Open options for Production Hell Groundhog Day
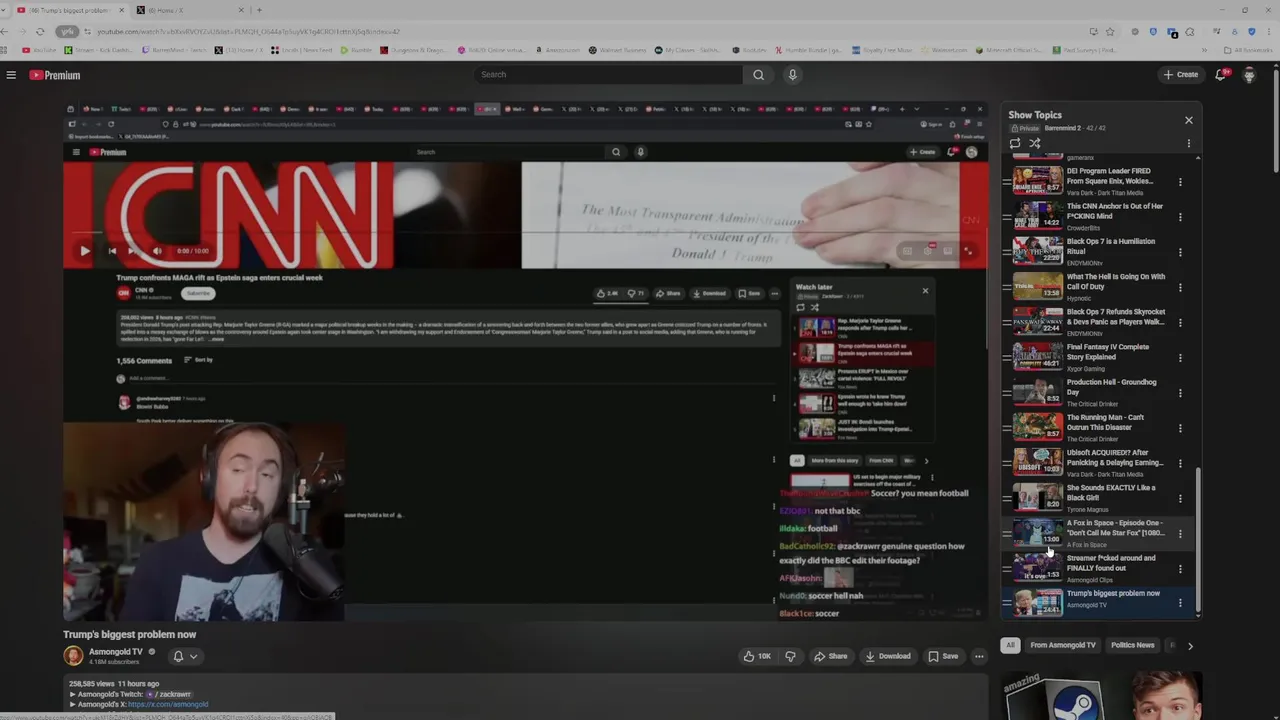Screen dimensions: 1280x720 [1180, 393]
